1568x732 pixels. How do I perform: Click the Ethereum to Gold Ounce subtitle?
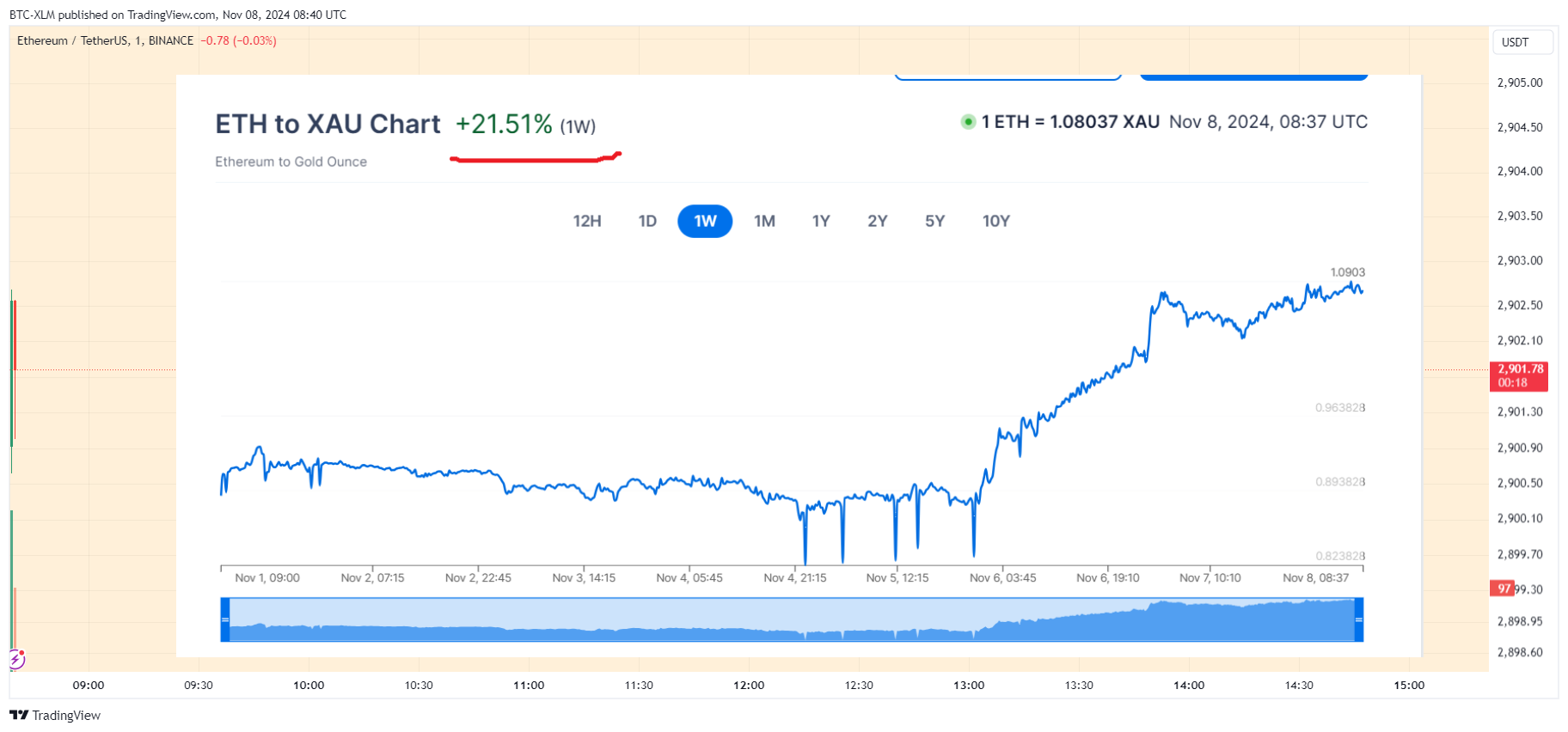291,162
